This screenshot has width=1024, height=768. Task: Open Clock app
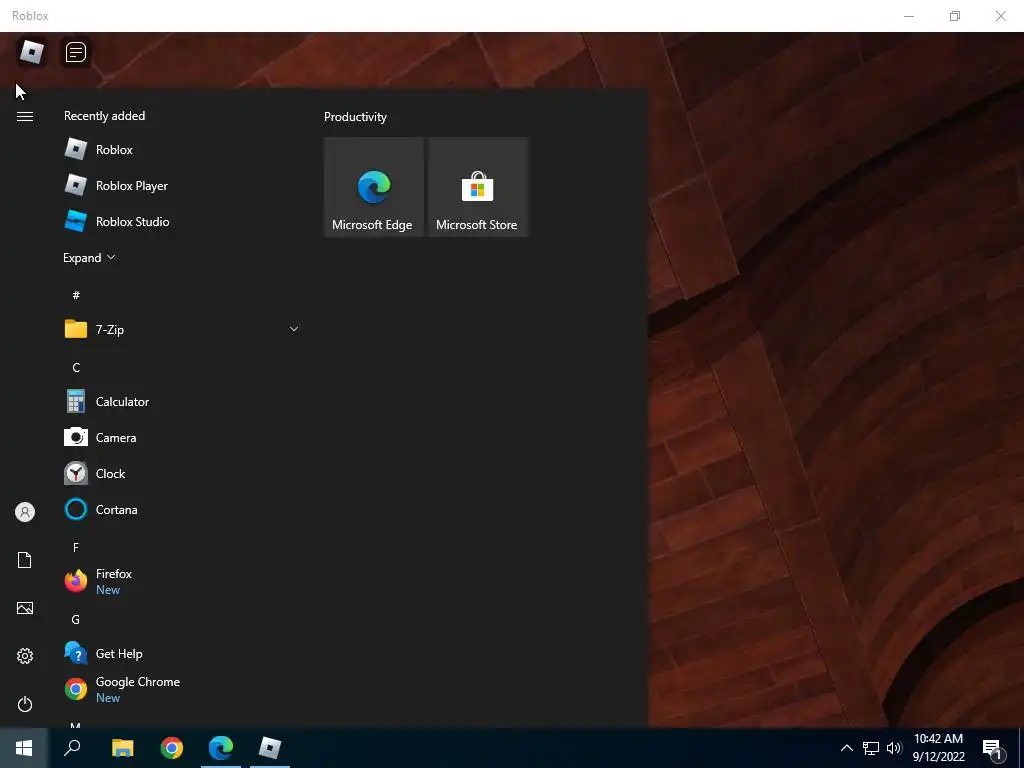[x=182, y=473]
